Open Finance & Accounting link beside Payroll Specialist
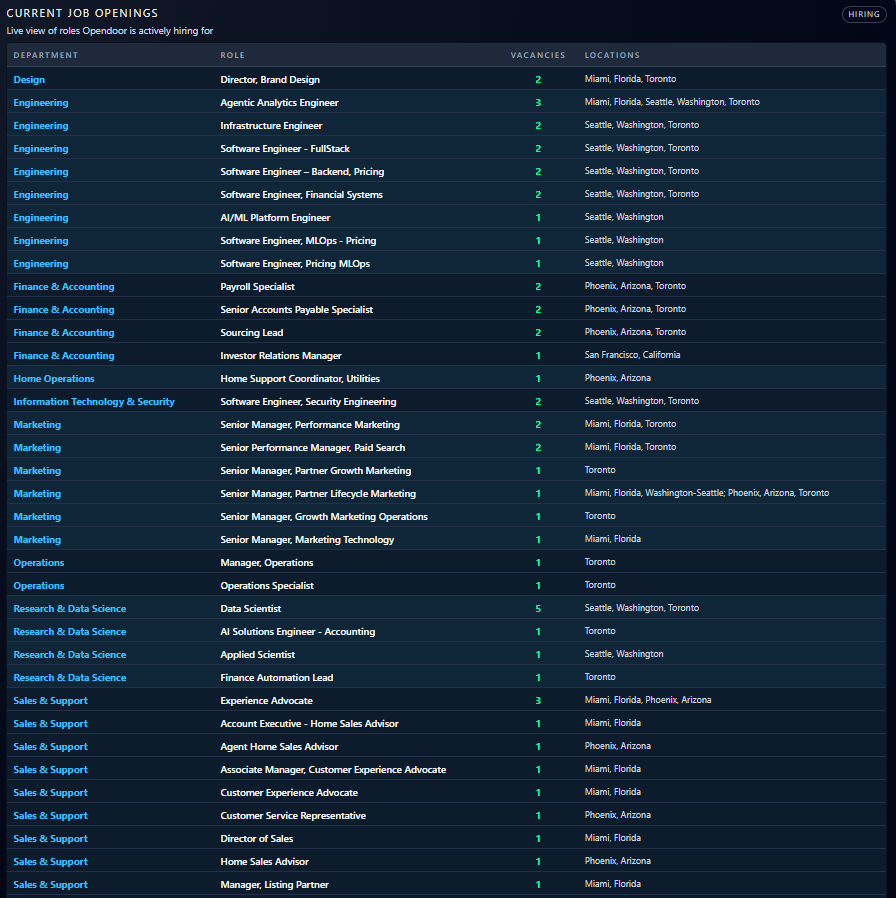The image size is (896, 898). (64, 286)
